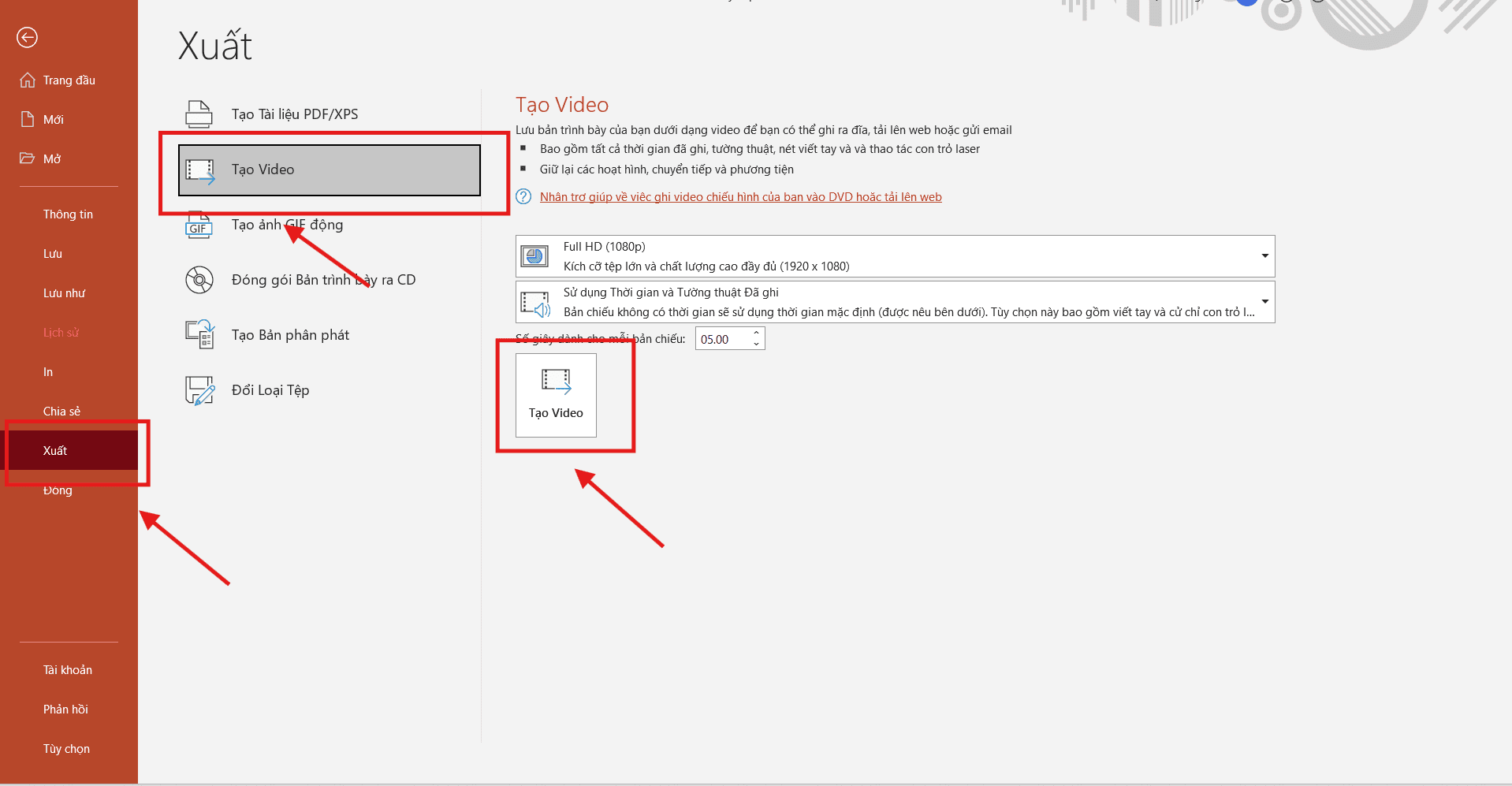The image size is (1512, 786).
Task: Increase seconds per slide with up arrow
Action: [756, 333]
